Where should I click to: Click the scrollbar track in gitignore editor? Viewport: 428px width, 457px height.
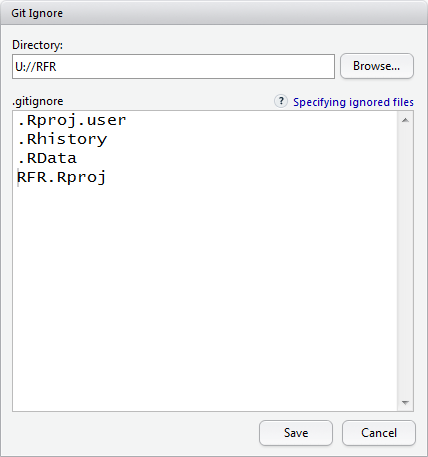(405, 261)
